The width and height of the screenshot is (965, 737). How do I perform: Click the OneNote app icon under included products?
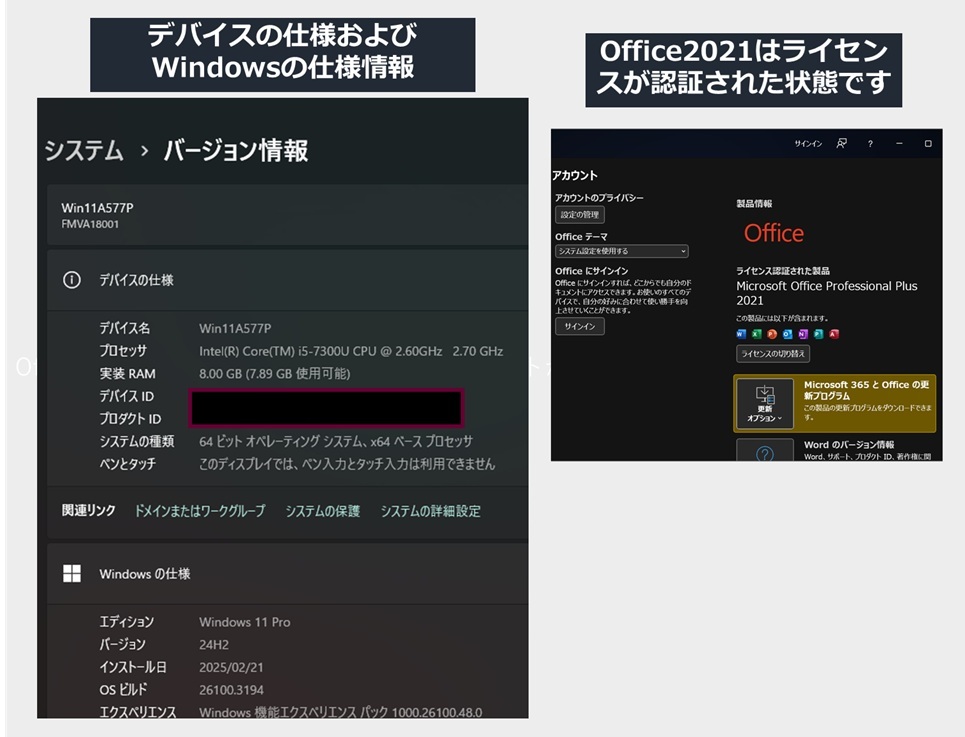coord(803,334)
